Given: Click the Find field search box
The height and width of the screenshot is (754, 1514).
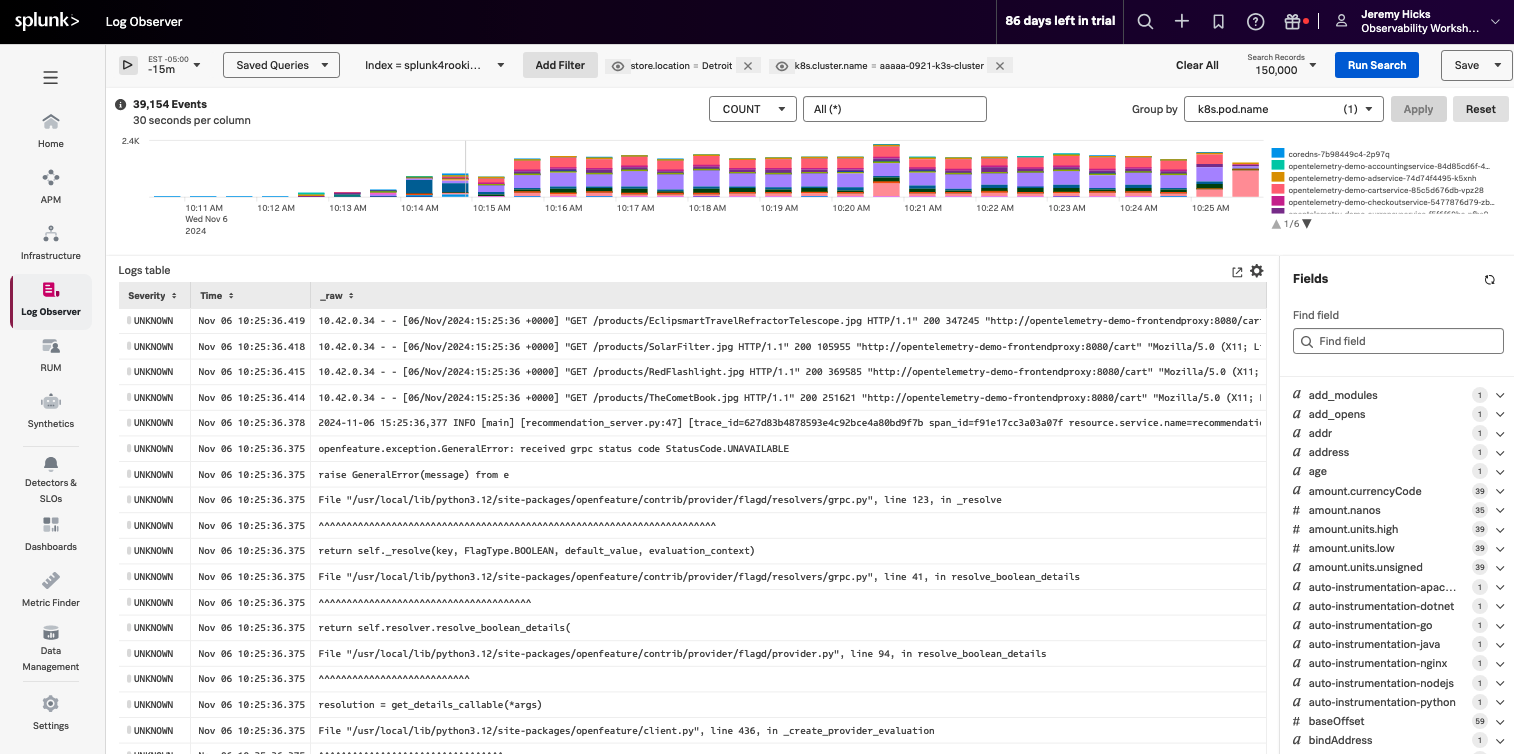Looking at the screenshot, I should (x=1398, y=341).
